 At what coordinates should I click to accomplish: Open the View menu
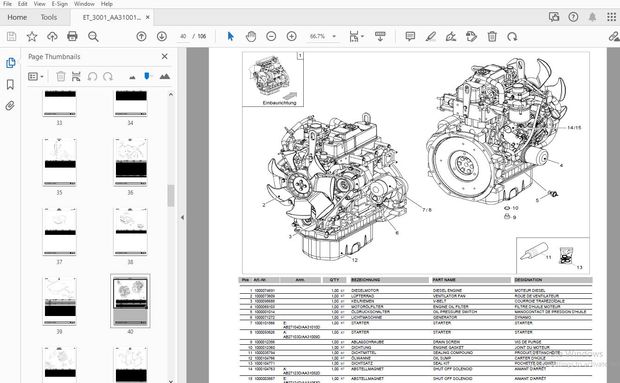[39, 4]
